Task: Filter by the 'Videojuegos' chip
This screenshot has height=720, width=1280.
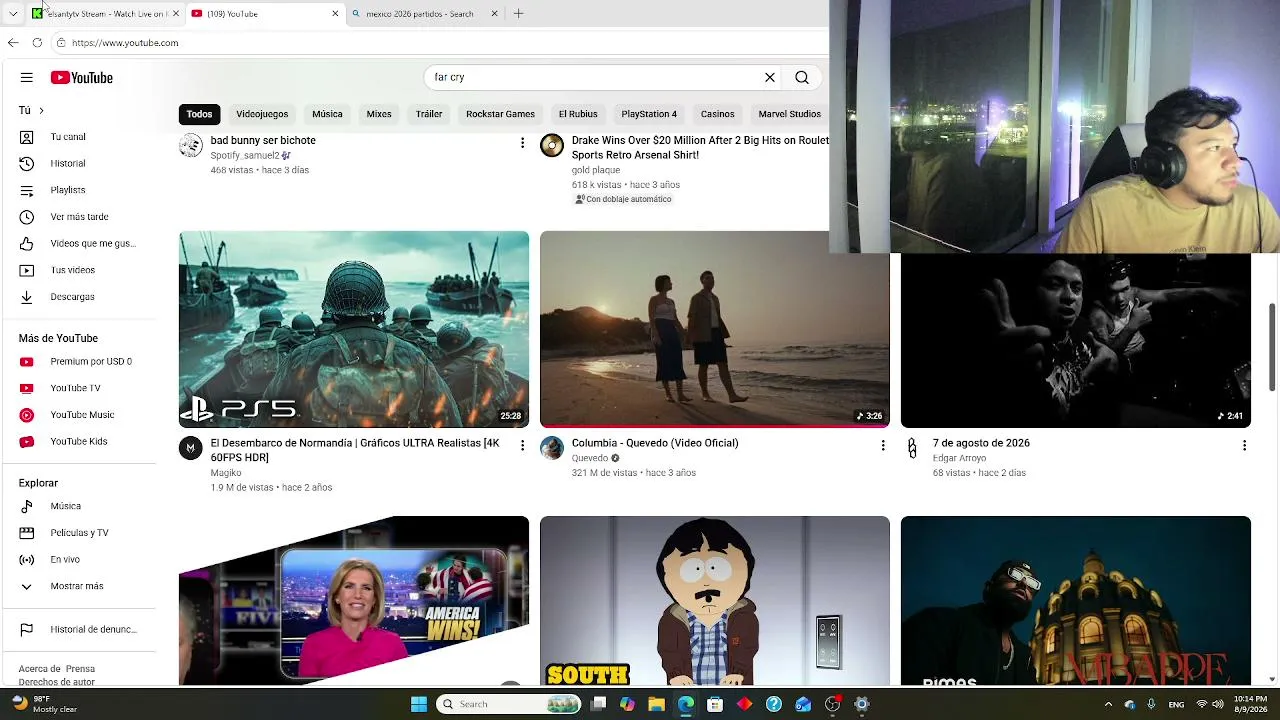Action: 262,114
